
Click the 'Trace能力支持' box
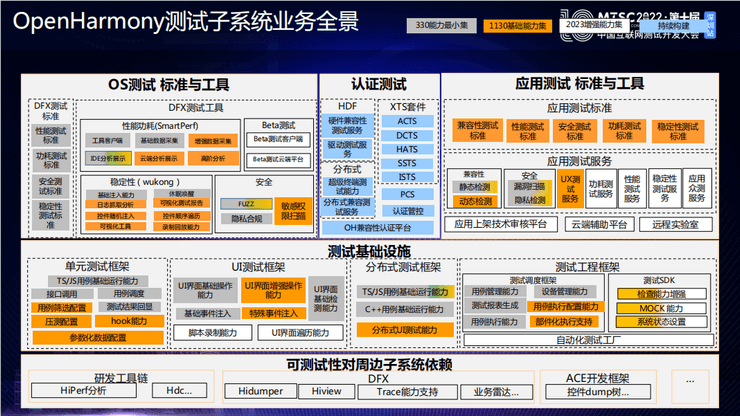(407, 392)
